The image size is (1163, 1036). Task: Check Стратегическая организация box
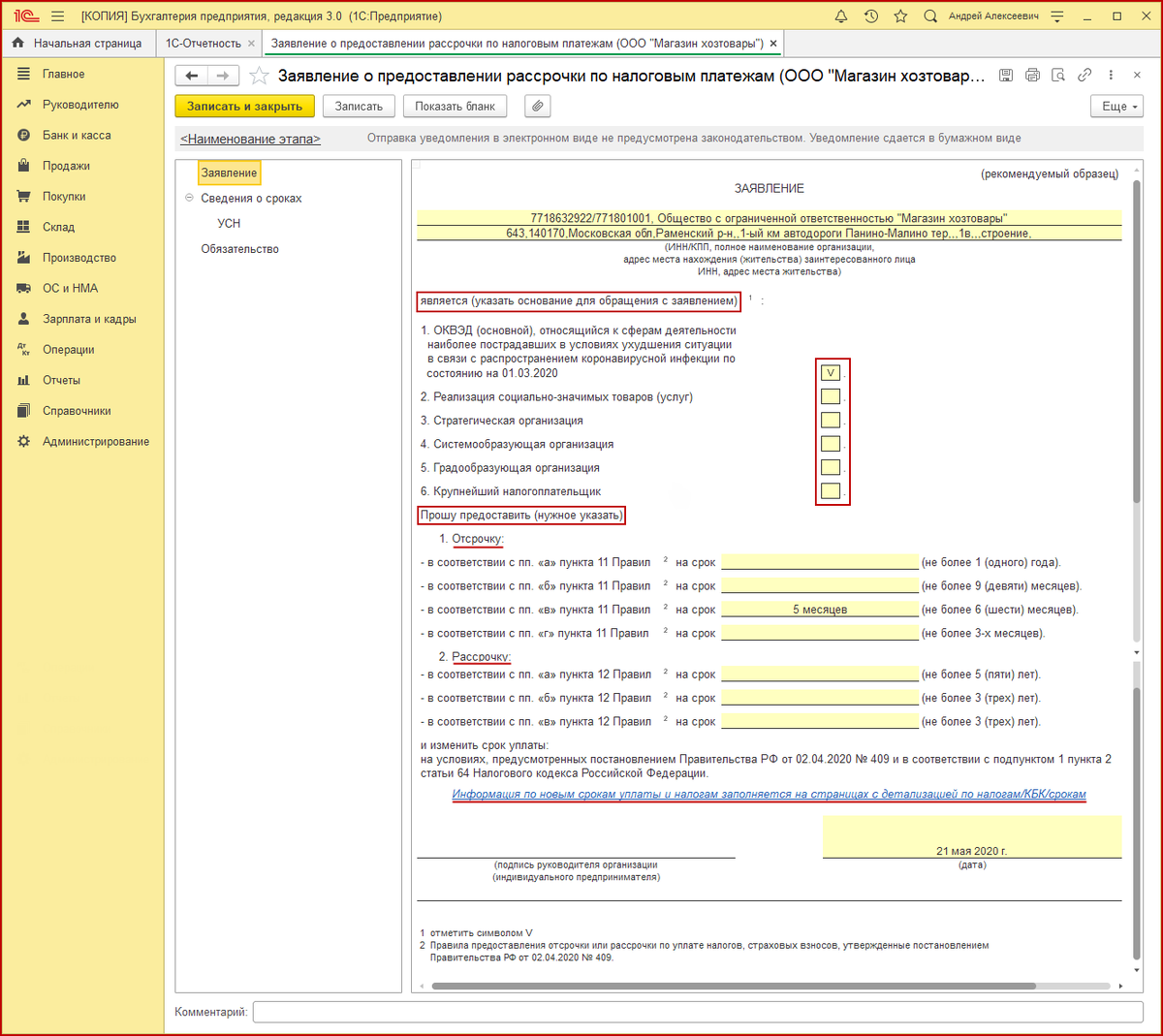coord(831,420)
